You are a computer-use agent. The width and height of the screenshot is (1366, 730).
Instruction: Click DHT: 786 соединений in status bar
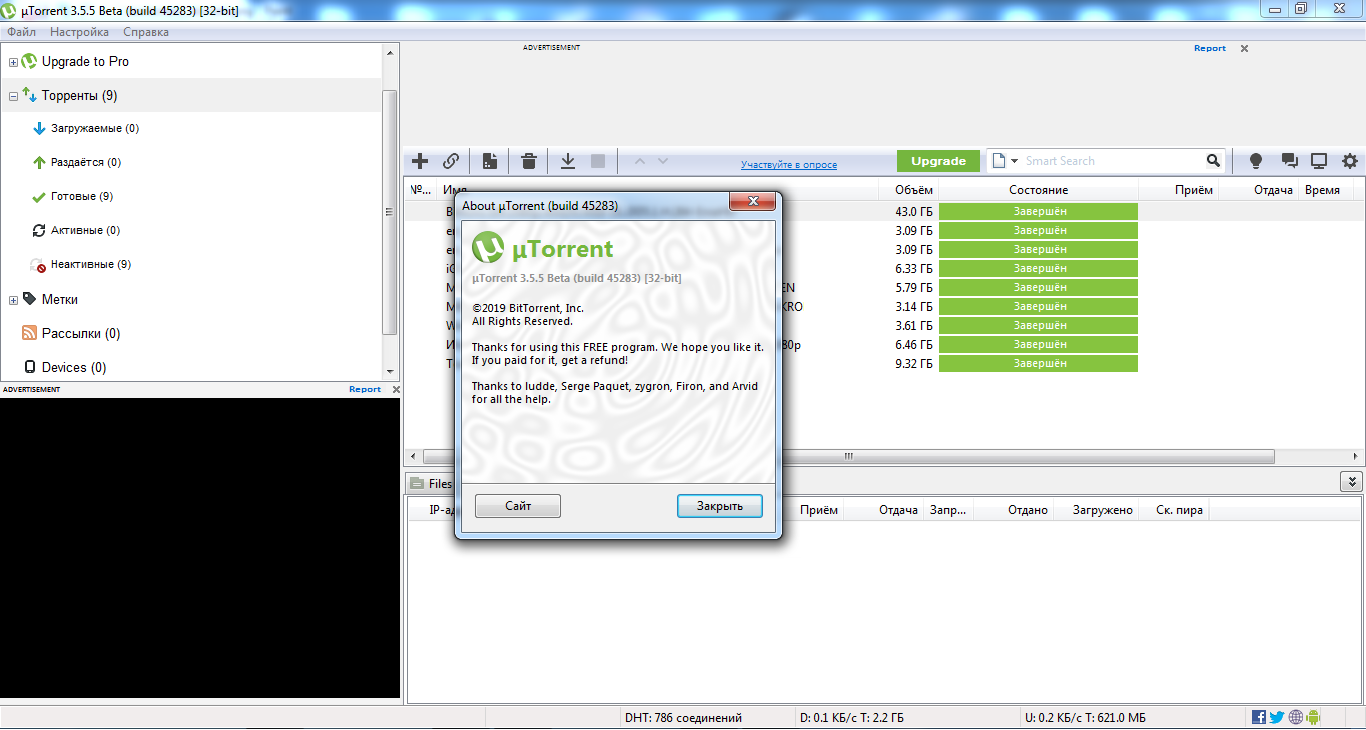click(683, 718)
